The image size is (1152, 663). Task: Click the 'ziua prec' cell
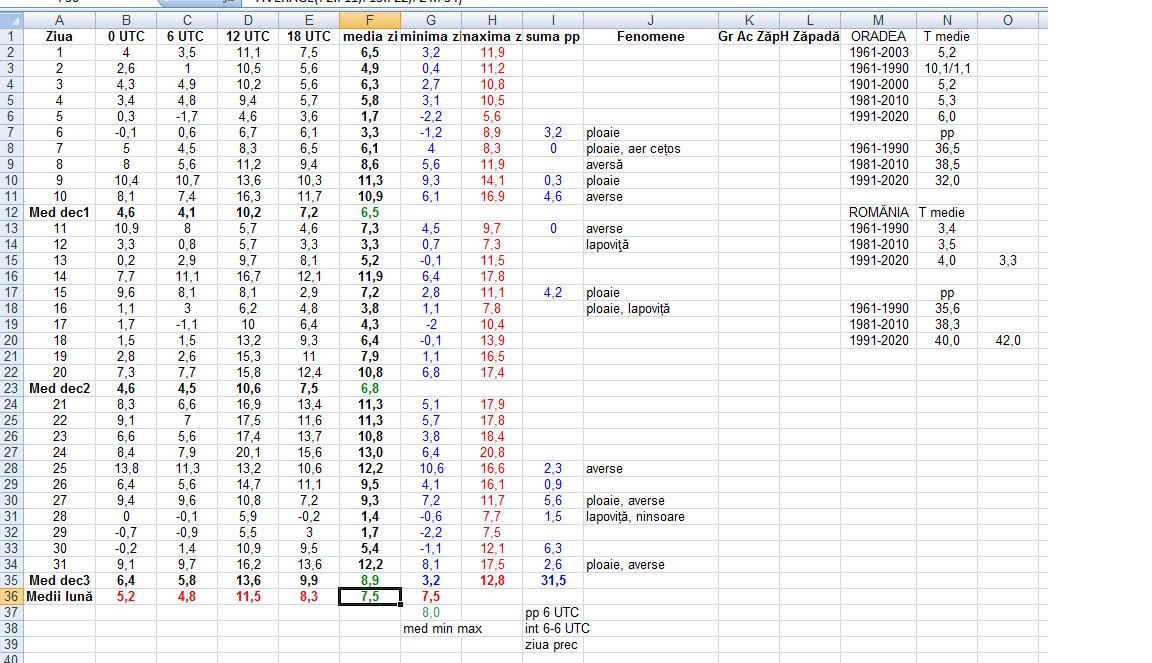(x=552, y=645)
